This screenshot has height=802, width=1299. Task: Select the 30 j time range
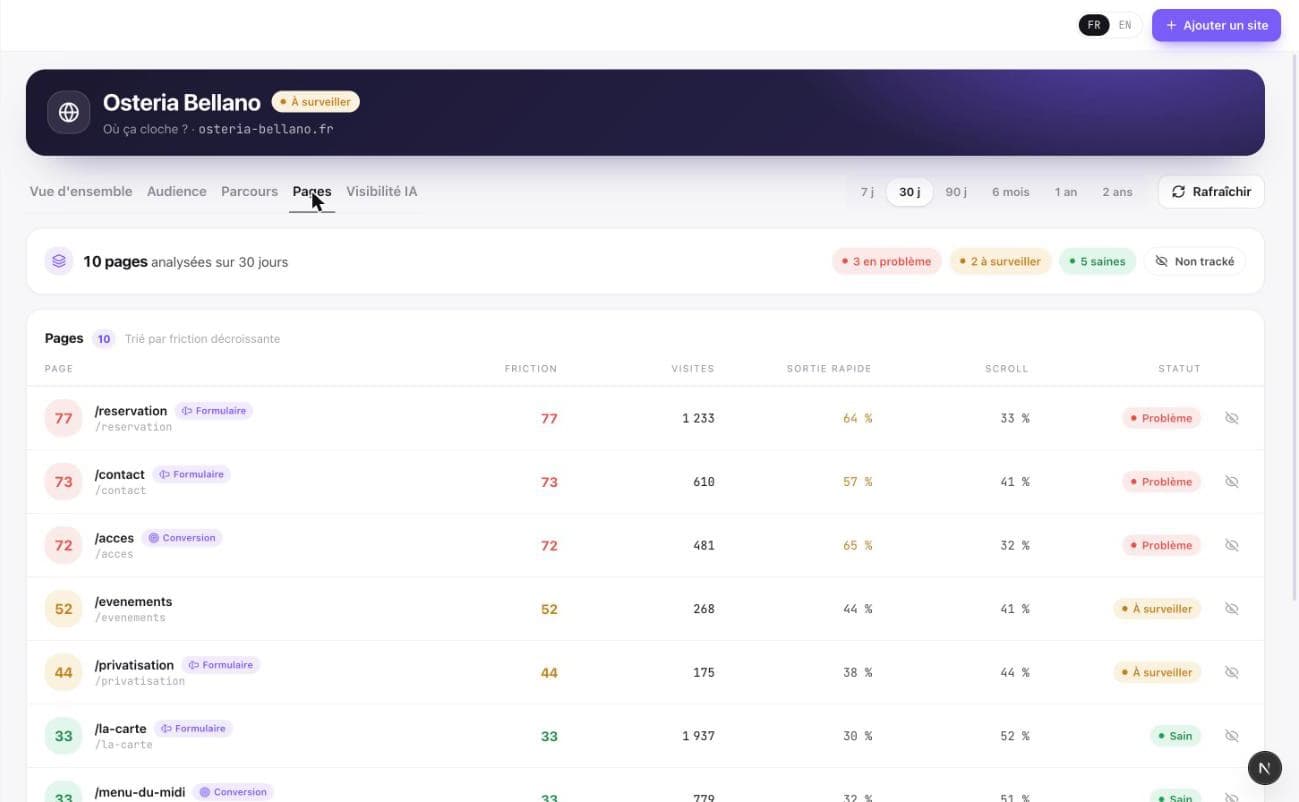tap(910, 192)
